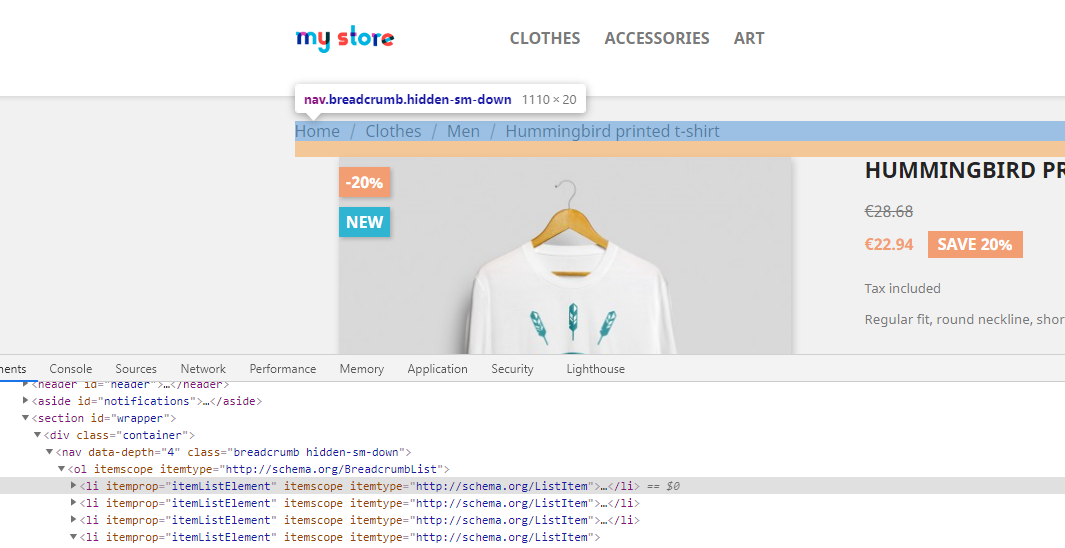Open the Network tab
1065x548 pixels.
click(x=203, y=369)
